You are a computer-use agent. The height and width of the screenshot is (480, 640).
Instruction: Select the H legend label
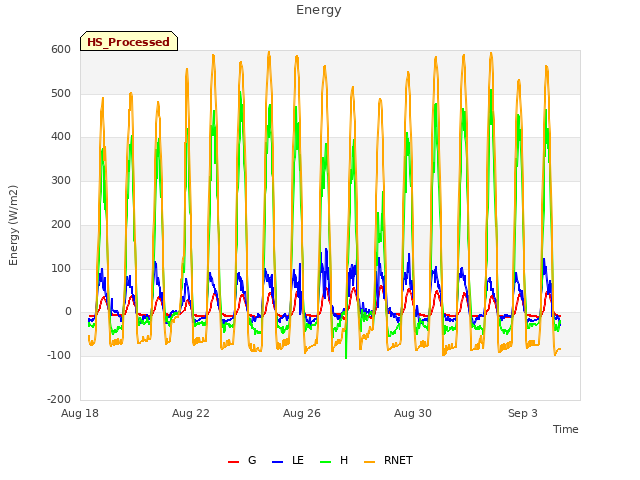[344, 460]
